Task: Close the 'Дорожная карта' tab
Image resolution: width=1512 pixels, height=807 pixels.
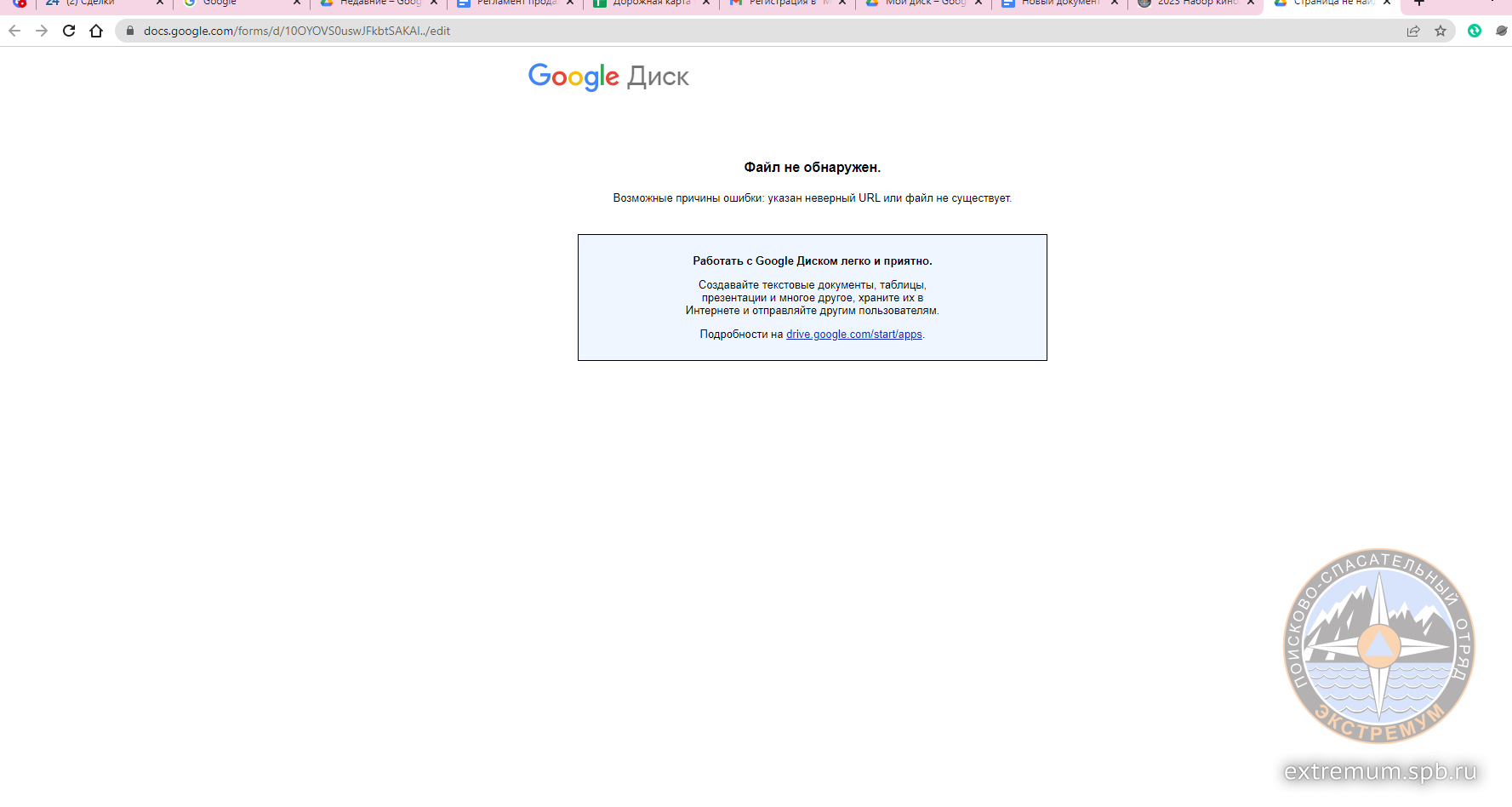Action: click(706, 3)
